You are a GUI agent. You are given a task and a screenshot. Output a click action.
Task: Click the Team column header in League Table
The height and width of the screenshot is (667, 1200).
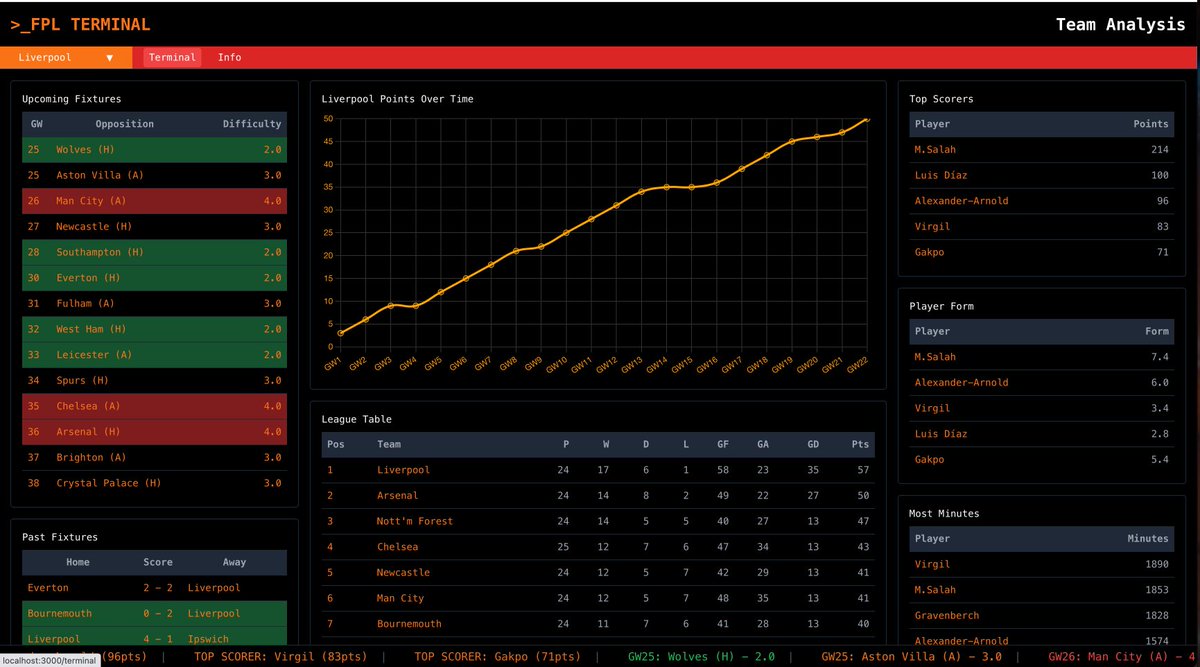point(389,444)
